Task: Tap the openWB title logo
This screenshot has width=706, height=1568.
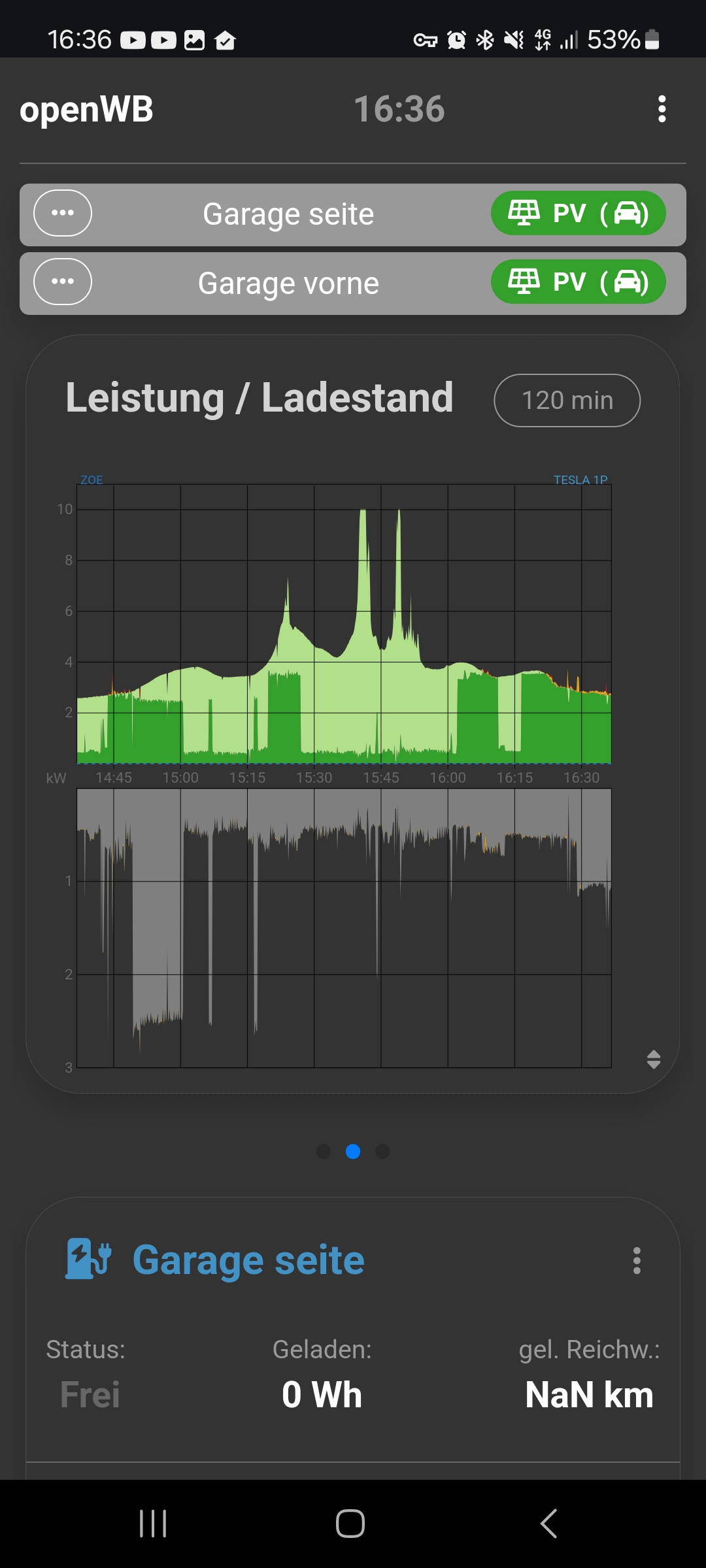Action: tap(86, 109)
